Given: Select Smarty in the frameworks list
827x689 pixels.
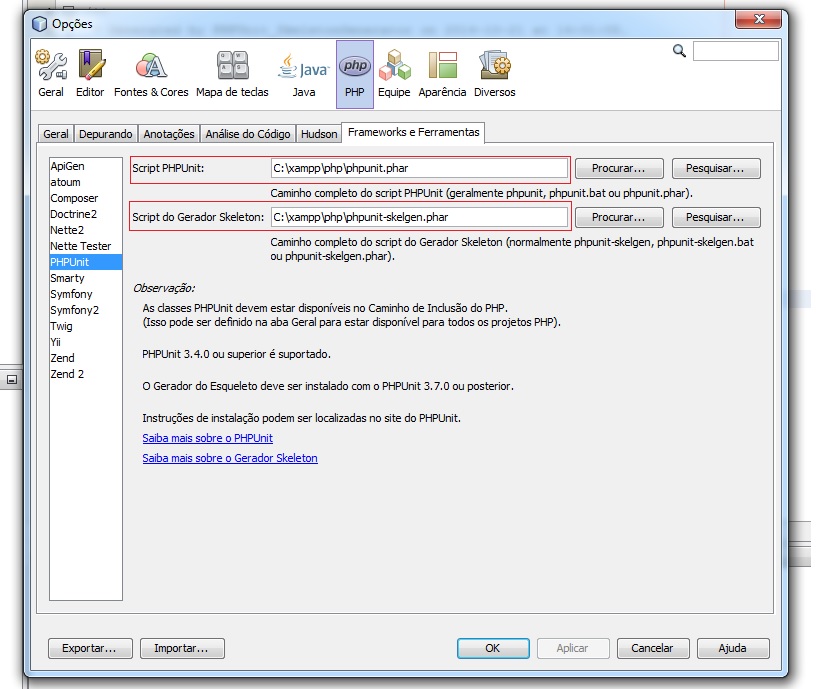Looking at the screenshot, I should tap(85, 278).
